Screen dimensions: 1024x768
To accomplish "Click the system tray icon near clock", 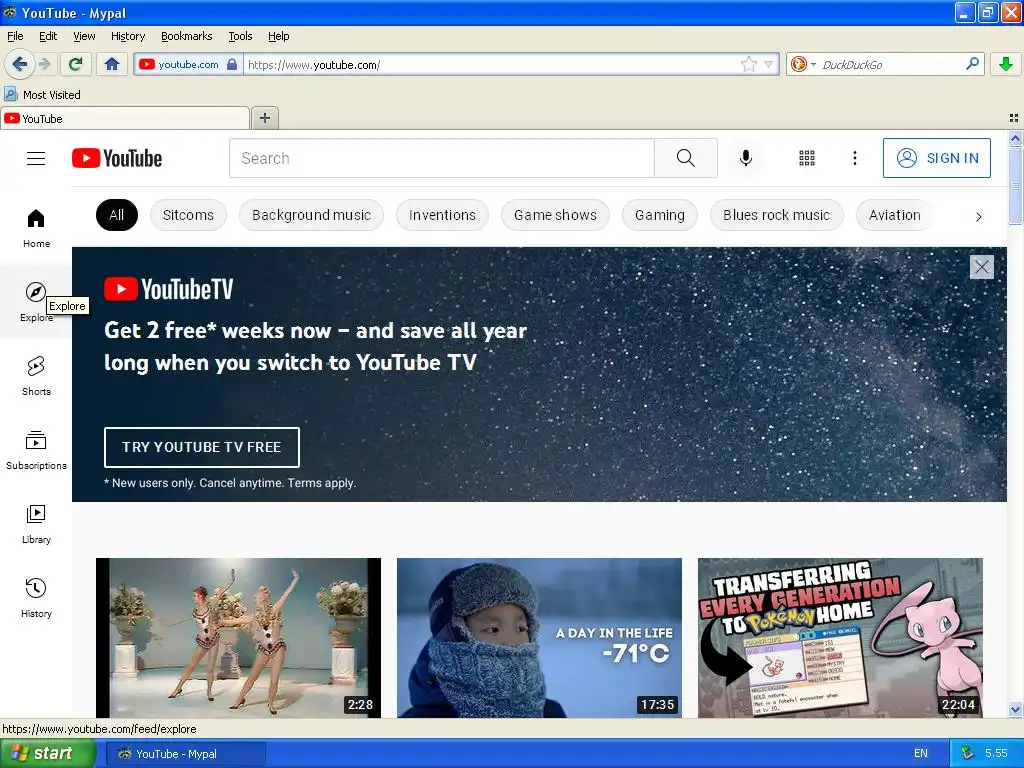I will point(967,754).
